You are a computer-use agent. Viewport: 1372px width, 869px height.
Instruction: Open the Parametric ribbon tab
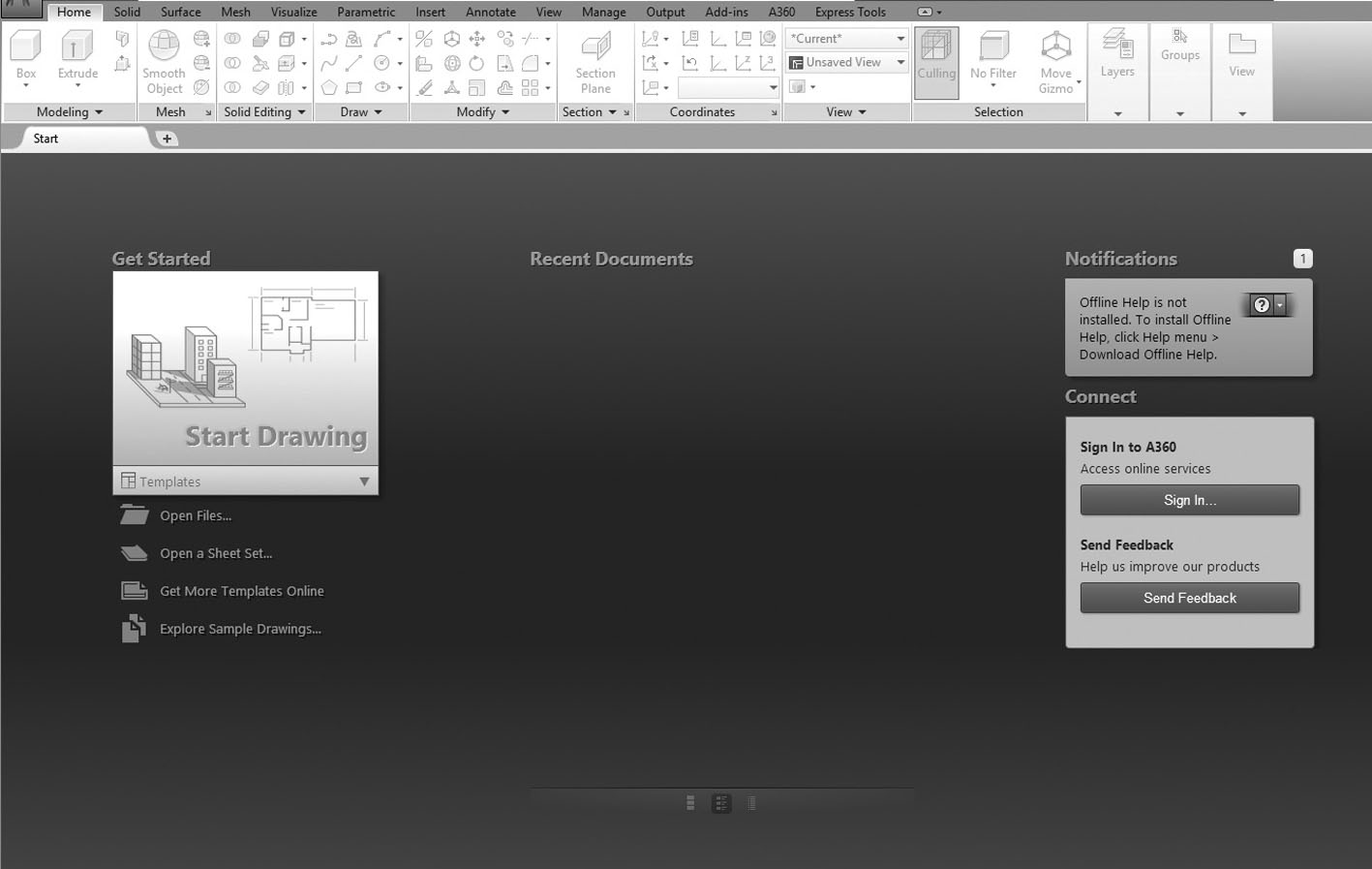(366, 12)
